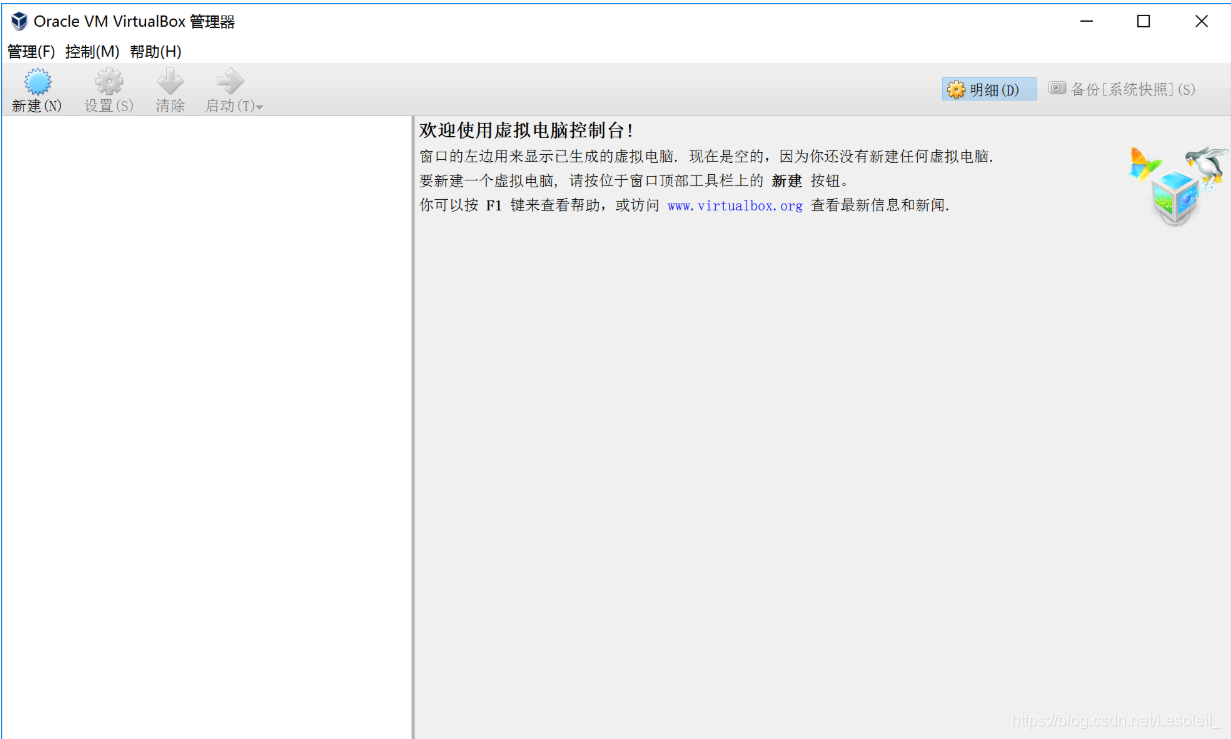This screenshot has height=739, width=1231.
Task: Toggle the 明细(D) details view button
Action: click(989, 89)
